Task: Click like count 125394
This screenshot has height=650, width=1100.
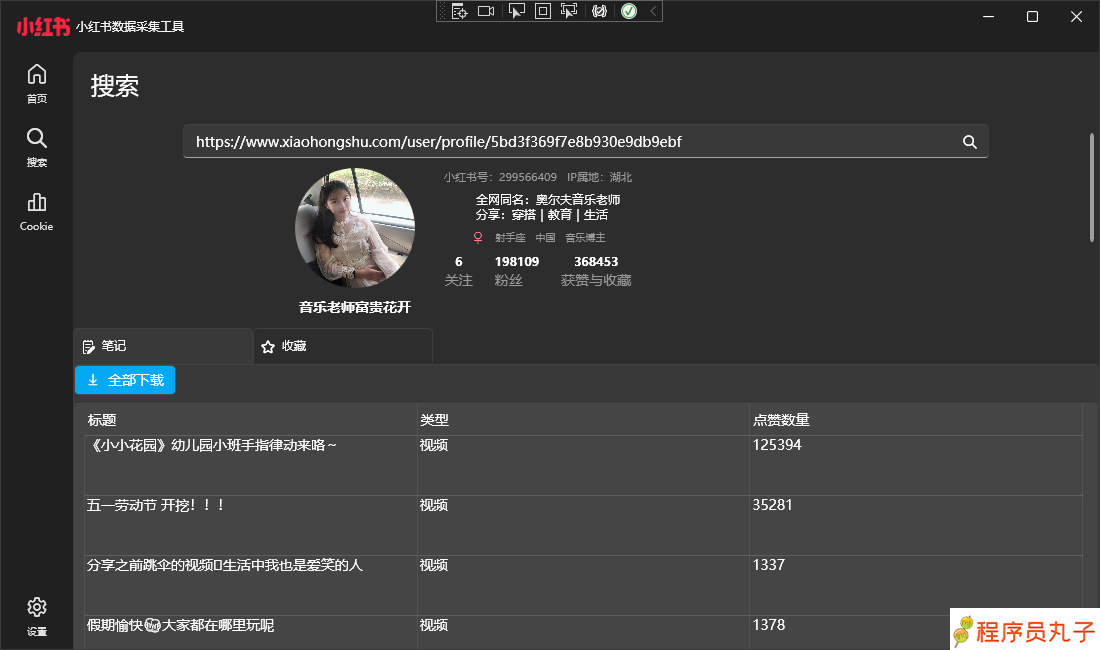Action: point(777,445)
